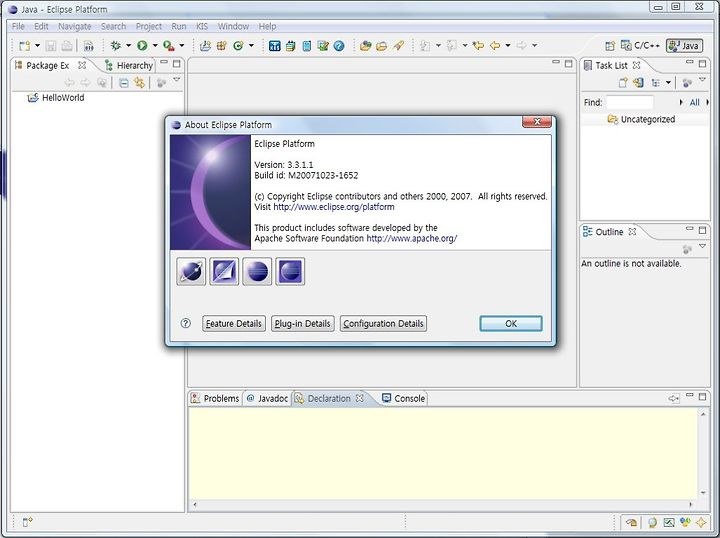Click the yellow Back navigation arrow
Screen dimensions: 720x538
tap(495, 45)
